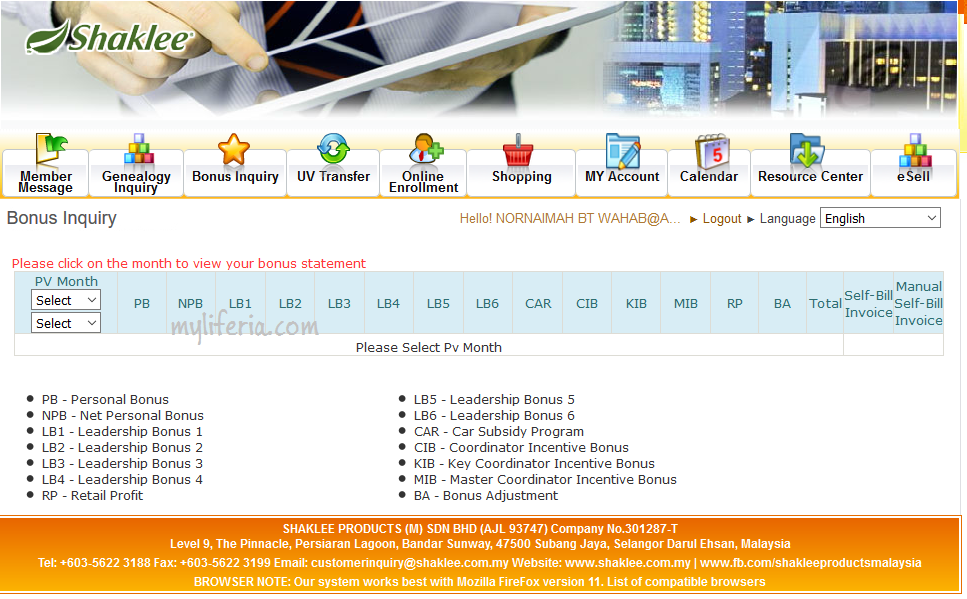Open Resource Center menu label
Image resolution: width=967 pixels, height=599 pixels.
[810, 176]
